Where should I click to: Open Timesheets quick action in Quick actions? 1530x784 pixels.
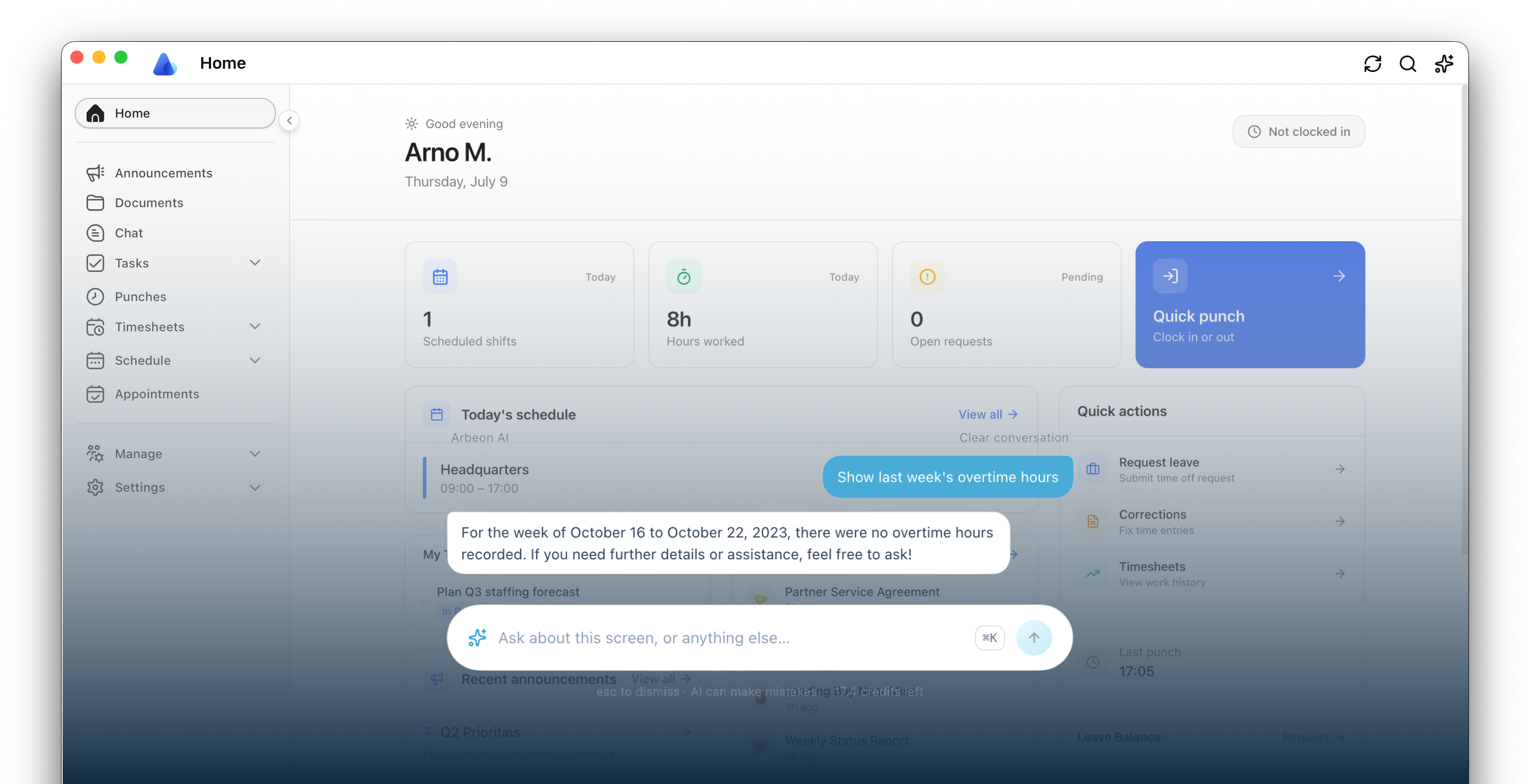(1211, 574)
